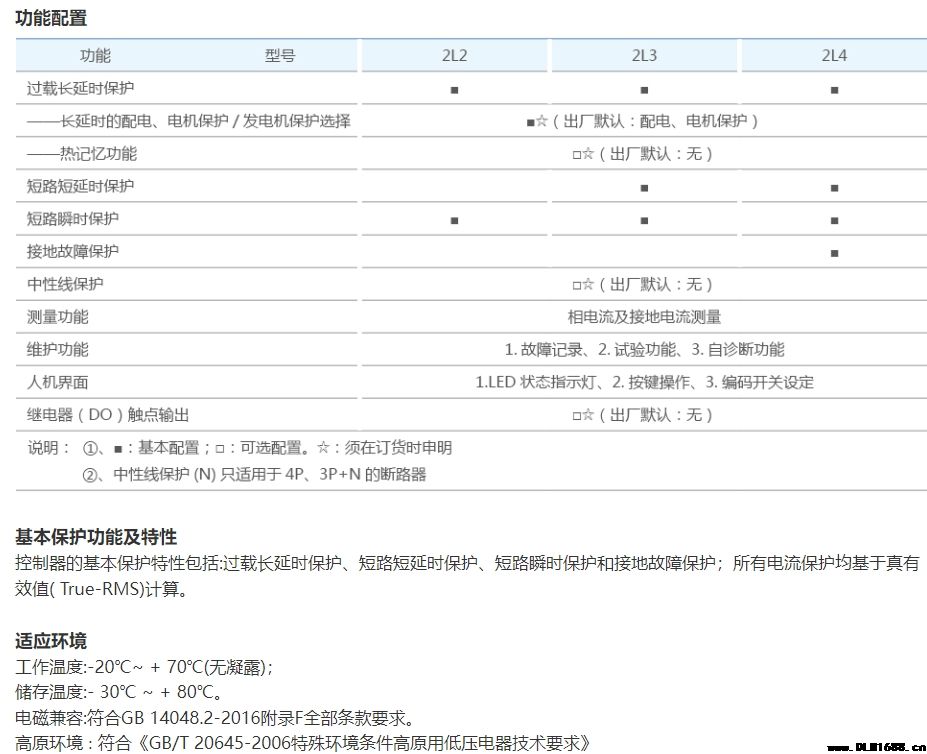The height and width of the screenshot is (754, 927).
Task: Click the '短路短延时保护' row label
Action: [80, 186]
